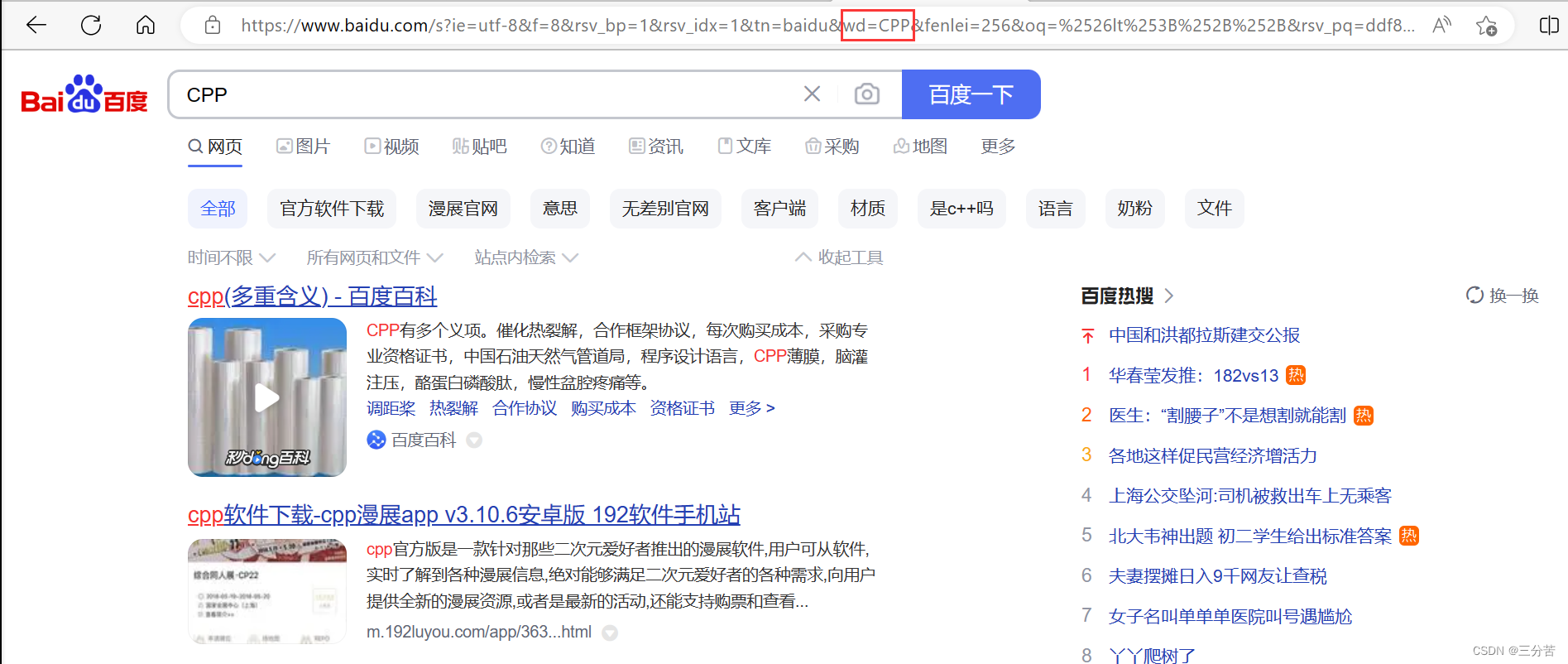Click the browser back arrow
This screenshot has height=664, width=1568.
coord(36,25)
